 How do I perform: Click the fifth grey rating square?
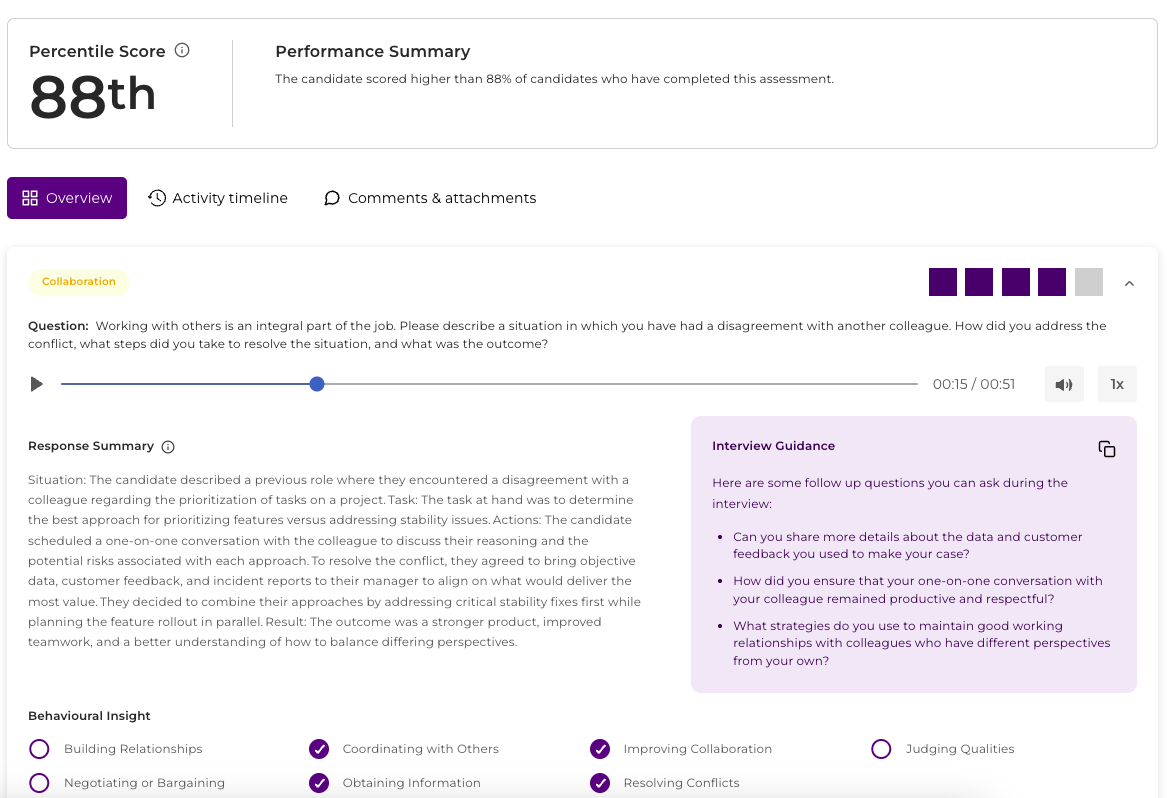(1088, 282)
